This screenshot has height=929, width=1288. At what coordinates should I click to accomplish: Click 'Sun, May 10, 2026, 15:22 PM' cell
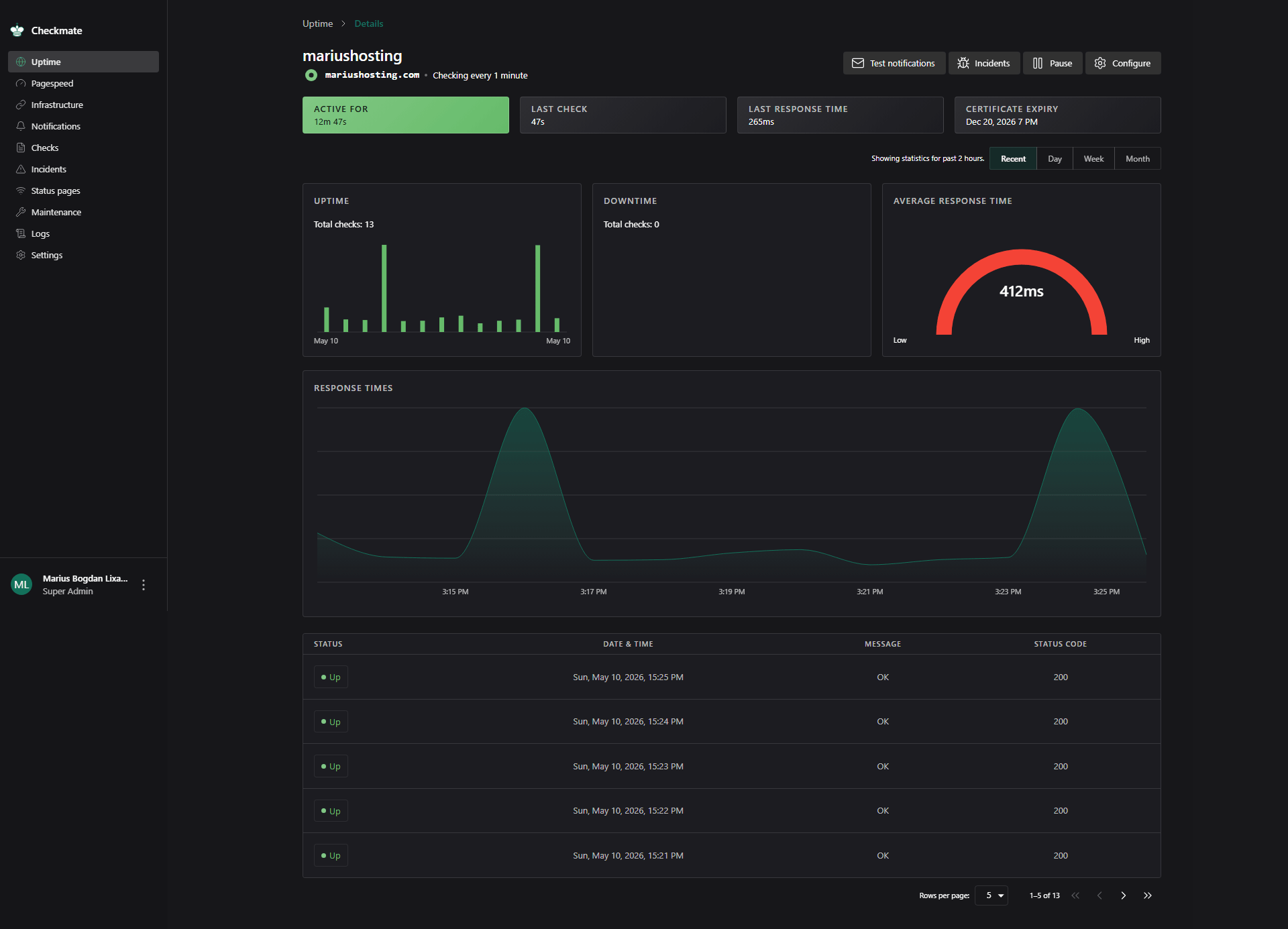pos(628,811)
